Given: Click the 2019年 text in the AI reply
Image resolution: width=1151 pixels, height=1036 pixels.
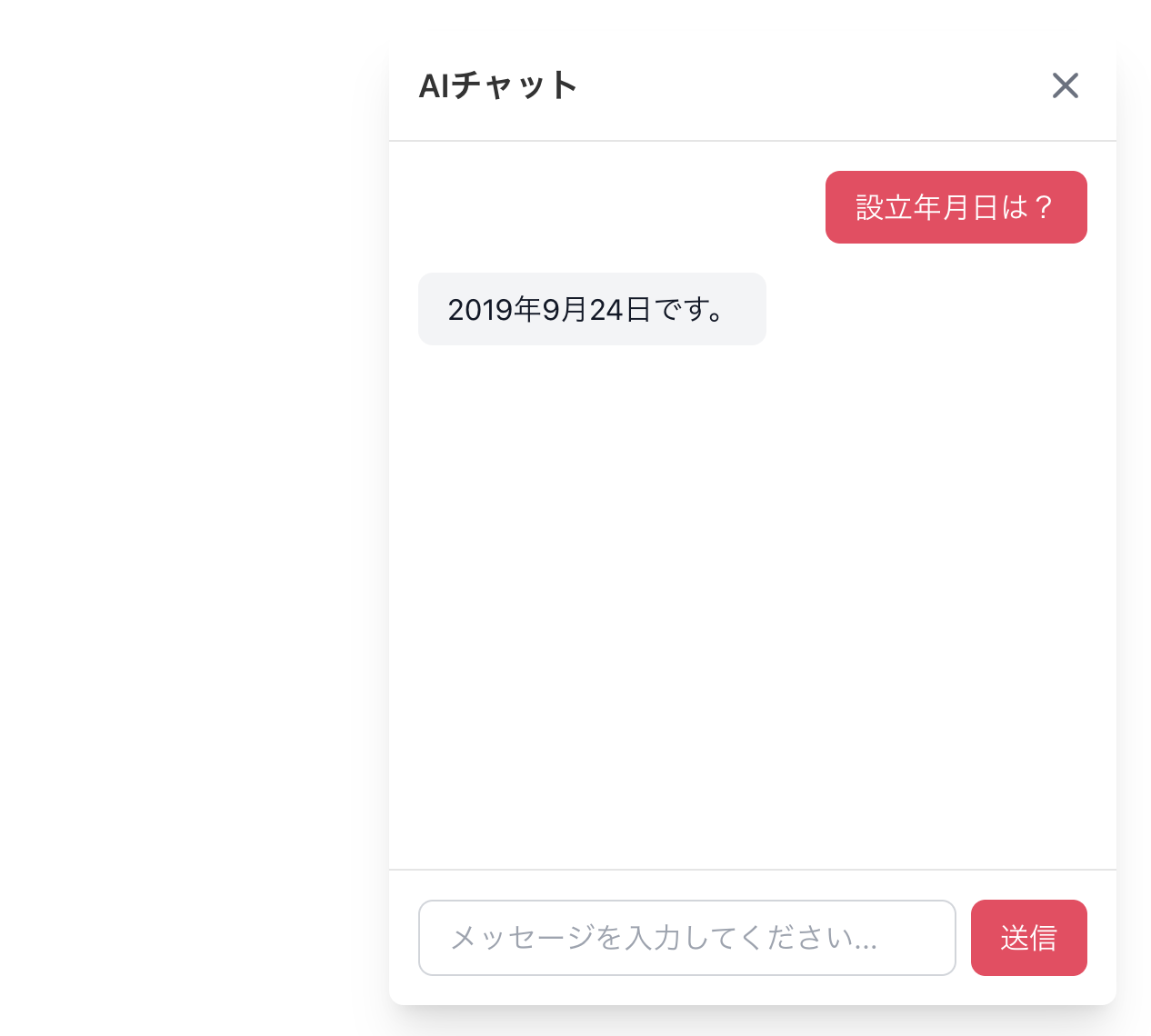Looking at the screenshot, I should coord(495,310).
